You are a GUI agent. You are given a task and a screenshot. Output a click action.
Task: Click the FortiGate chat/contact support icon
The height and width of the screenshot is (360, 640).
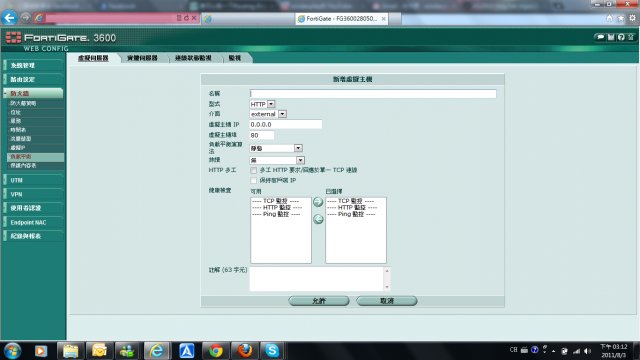pos(600,37)
